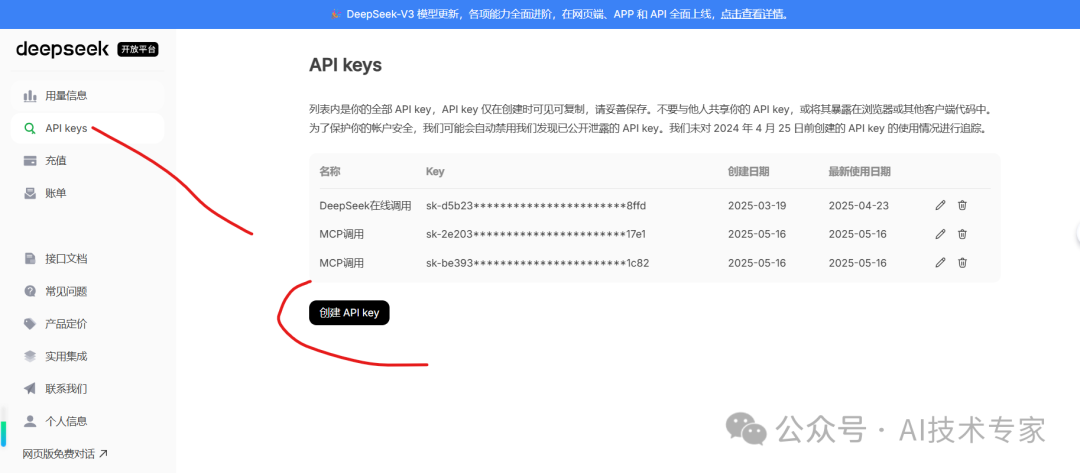This screenshot has width=1080, height=473.
Task: Edit the DeepSeek在线调用 key name
Action: (940, 205)
